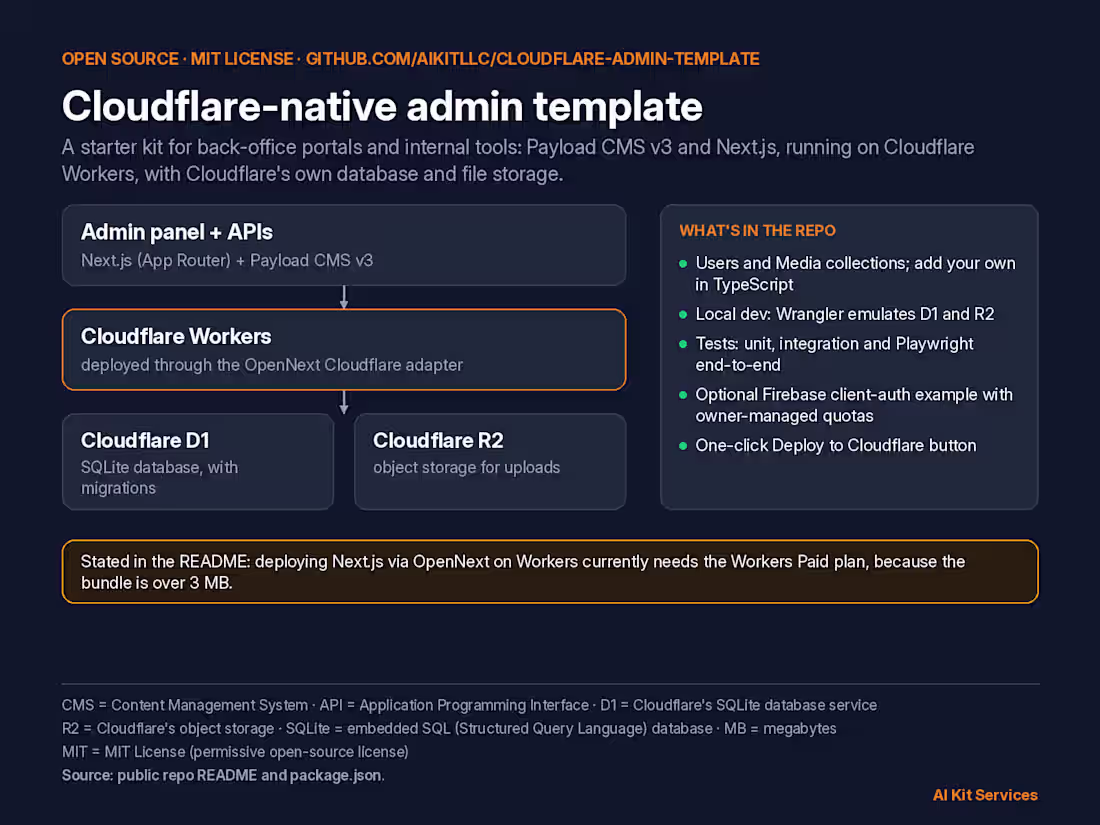The height and width of the screenshot is (825, 1100).
Task: Click the WHAT'S IN THE REPO heading
Action: [x=758, y=231]
